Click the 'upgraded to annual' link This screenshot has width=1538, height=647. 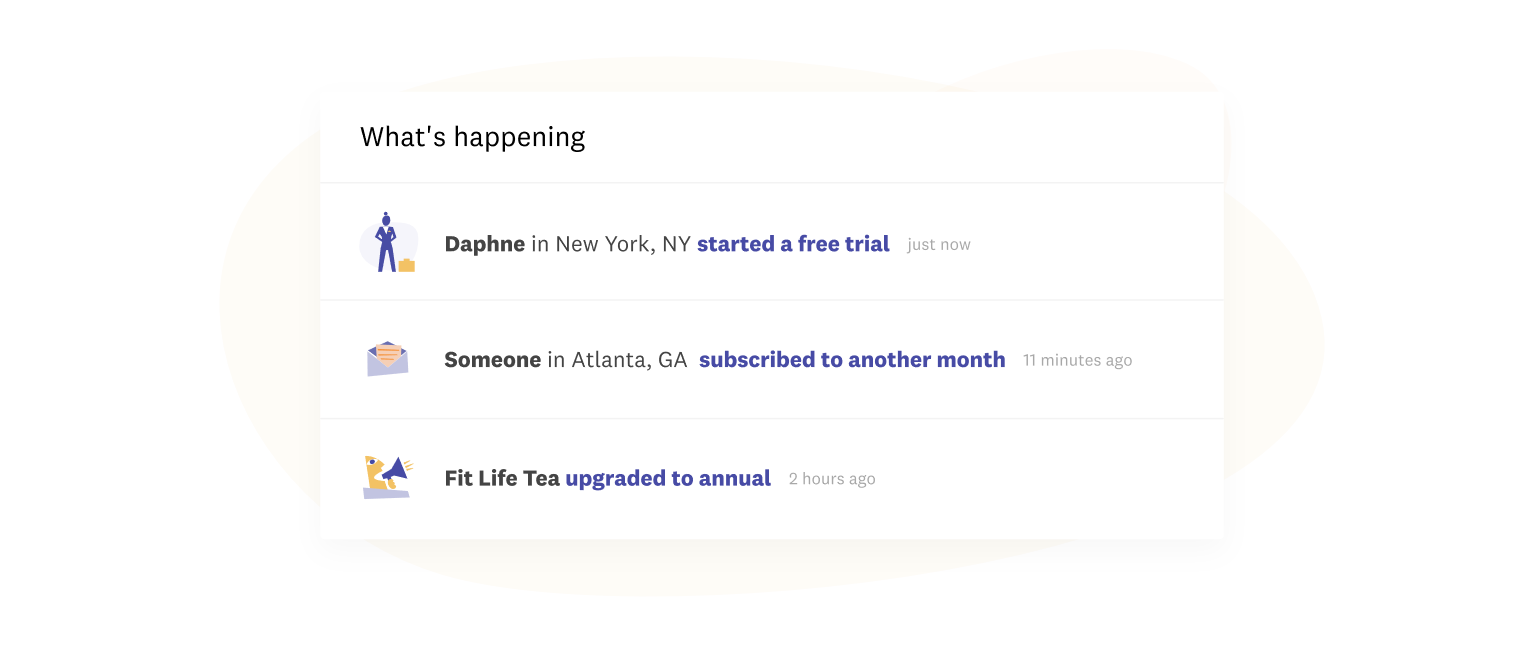point(668,478)
